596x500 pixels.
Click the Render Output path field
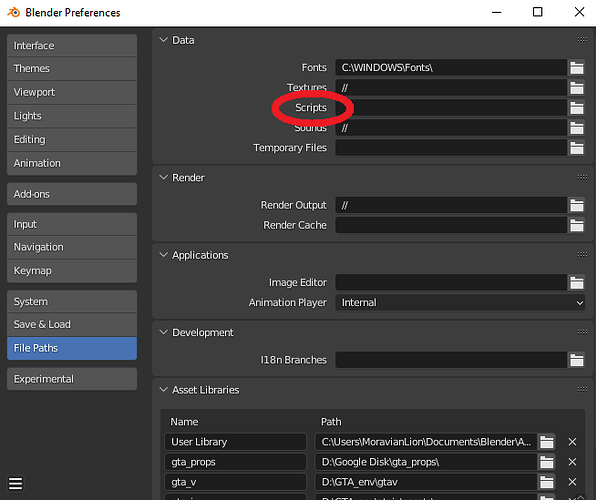pyautogui.click(x=451, y=205)
